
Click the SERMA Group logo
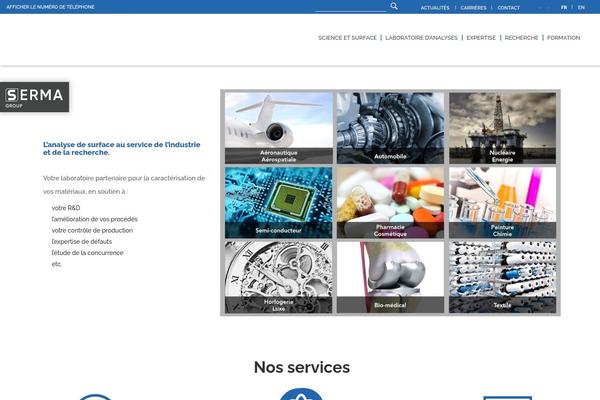(x=34, y=97)
